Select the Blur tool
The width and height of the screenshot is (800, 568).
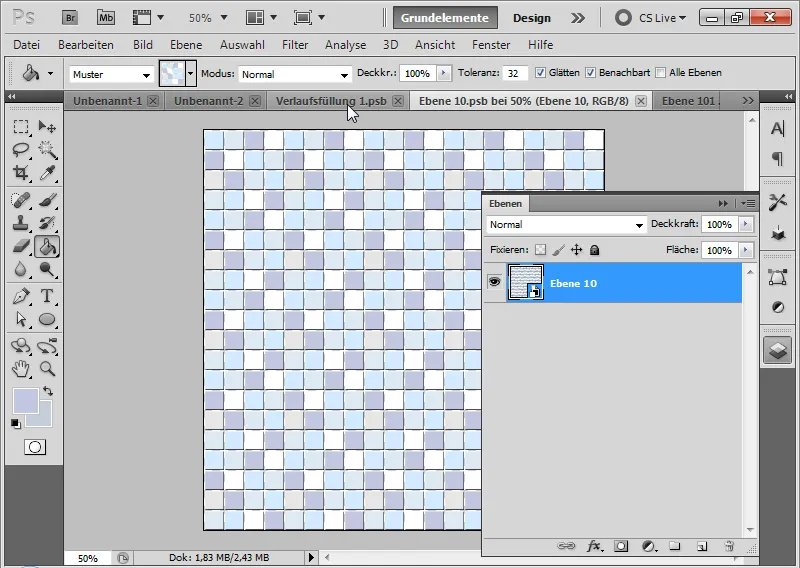[21, 269]
